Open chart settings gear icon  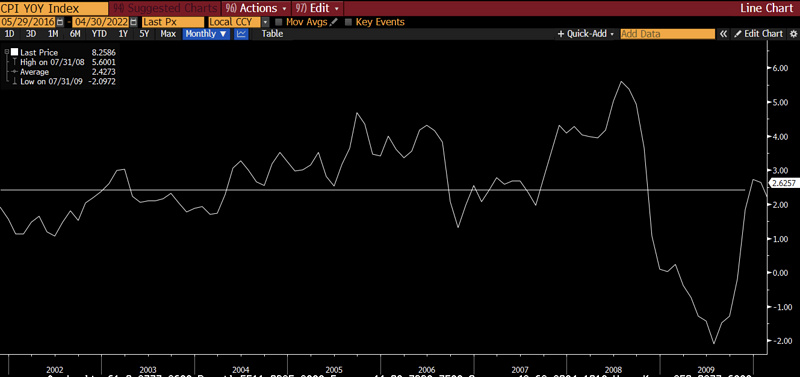pyautogui.click(x=793, y=34)
